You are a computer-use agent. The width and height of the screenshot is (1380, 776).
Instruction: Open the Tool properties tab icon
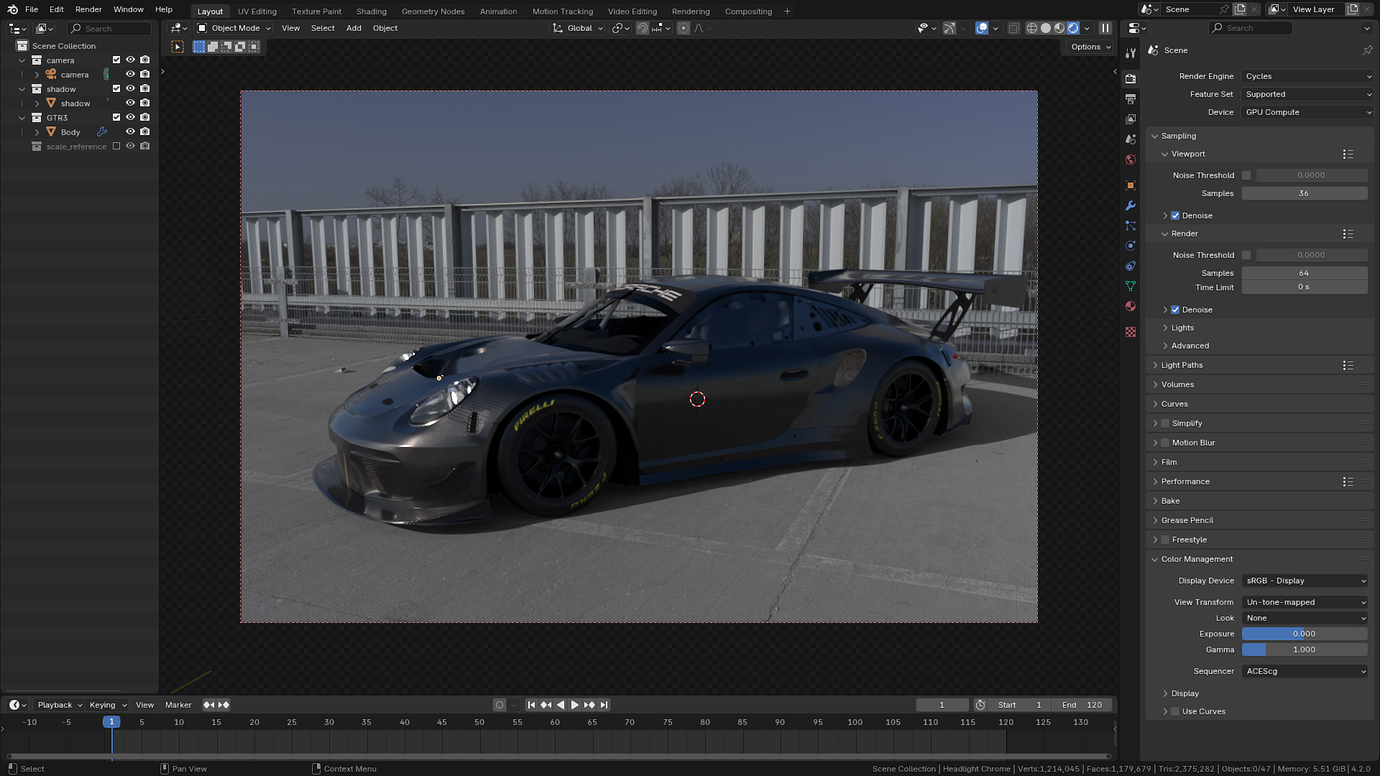[1130, 53]
